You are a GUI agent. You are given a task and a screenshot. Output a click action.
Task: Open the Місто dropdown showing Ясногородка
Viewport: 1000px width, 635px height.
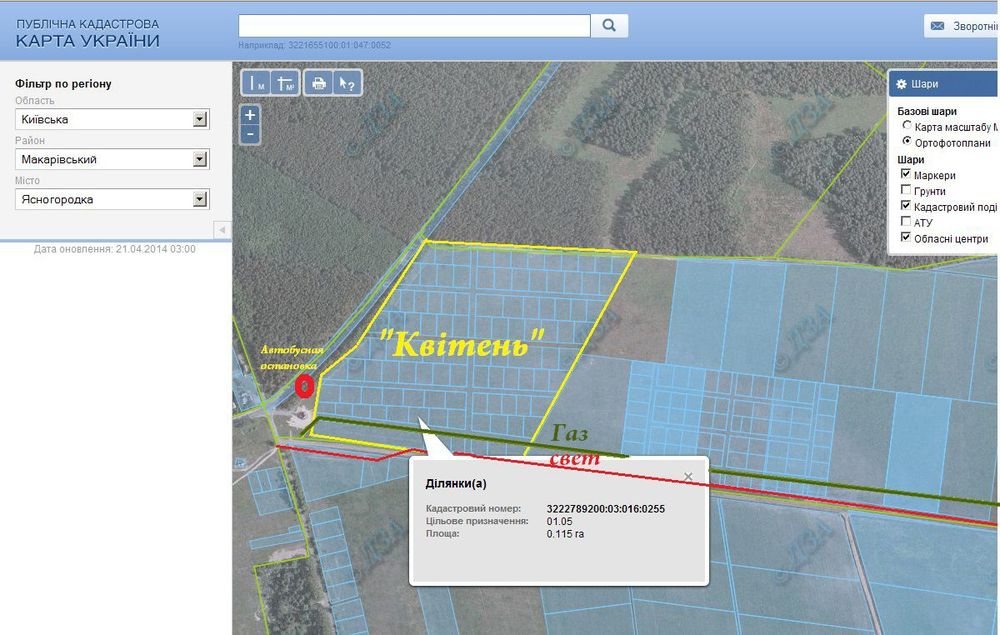pyautogui.click(x=112, y=200)
